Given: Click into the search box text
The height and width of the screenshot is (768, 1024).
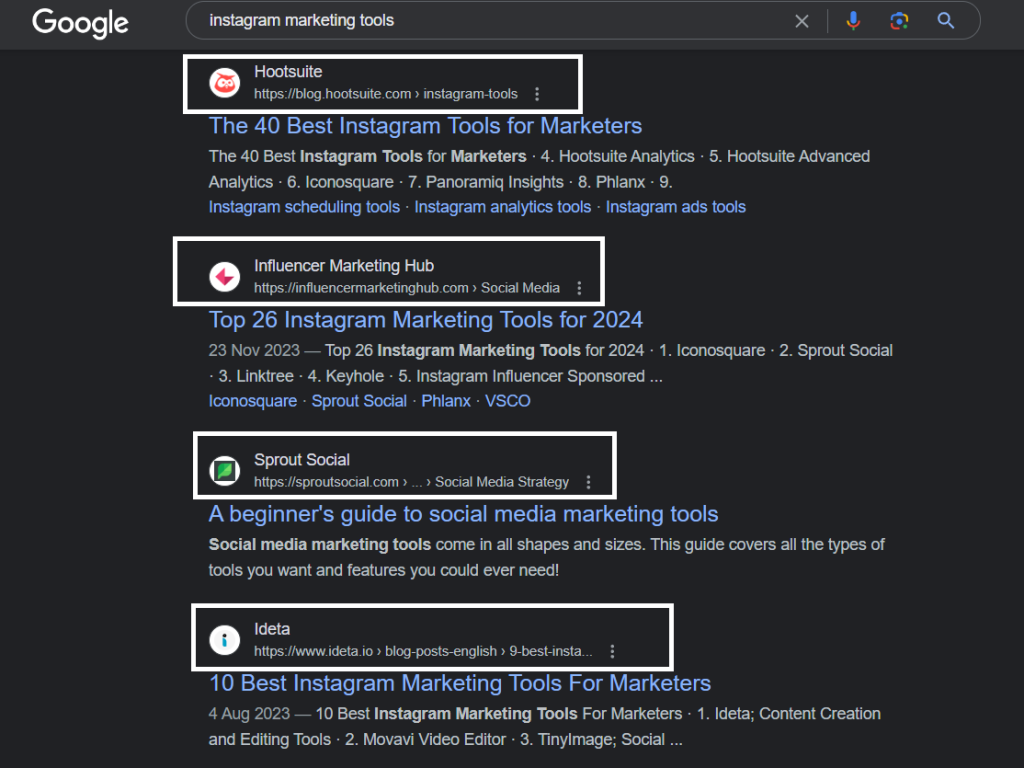Looking at the screenshot, I should pyautogui.click(x=302, y=20).
